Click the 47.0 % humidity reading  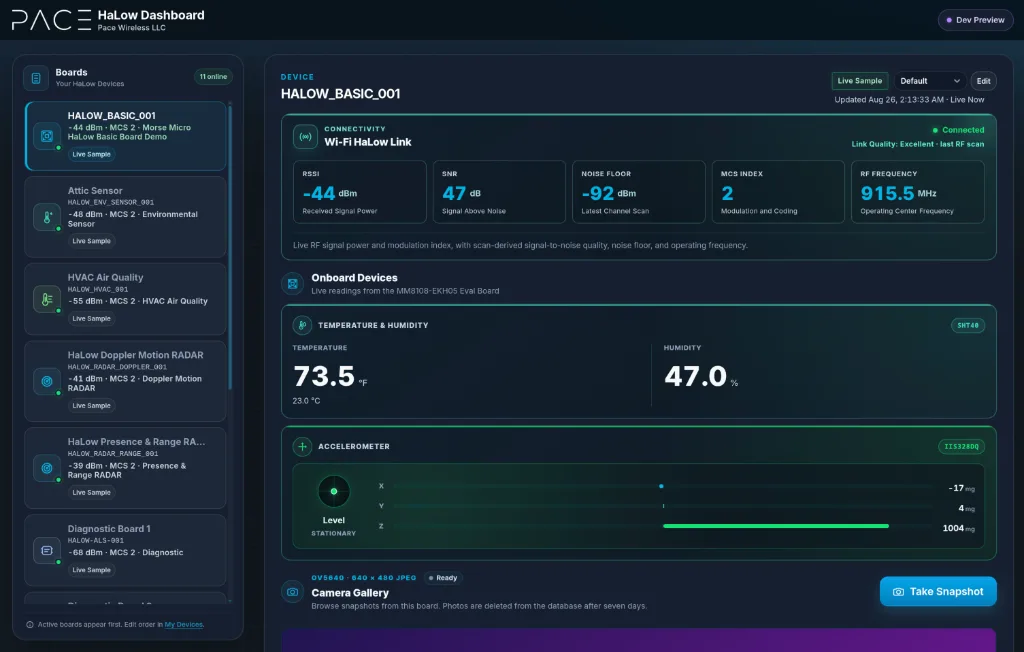701,377
